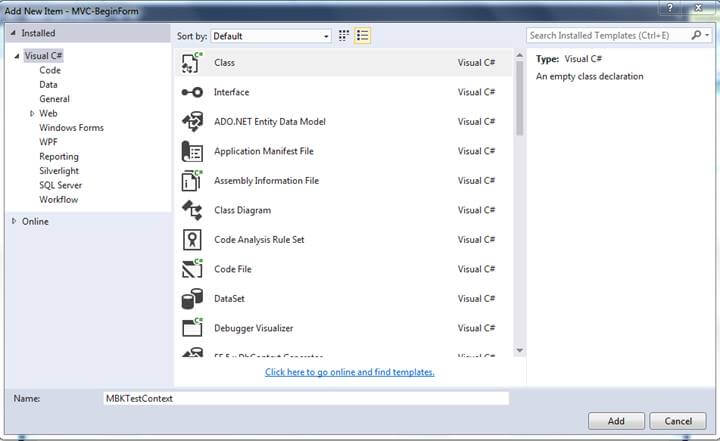
Task: Select the SQL Server category
Action: coord(60,185)
